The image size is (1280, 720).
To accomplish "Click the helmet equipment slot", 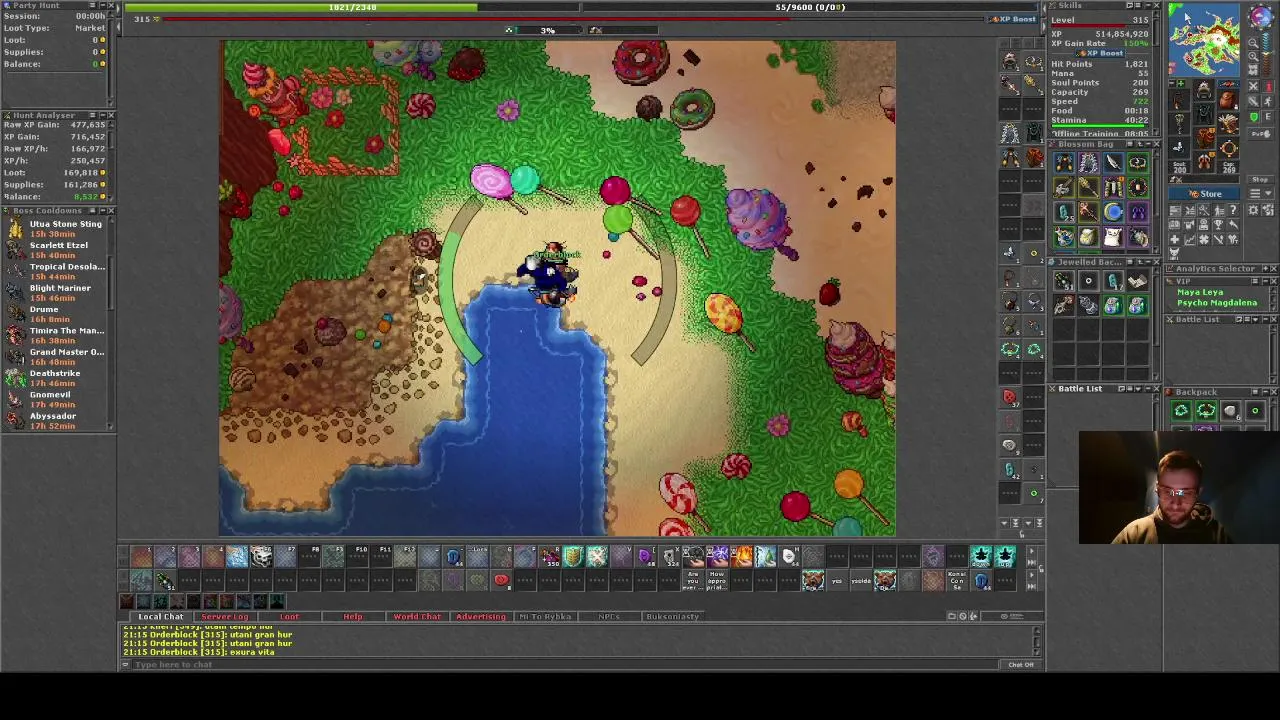I will click(1204, 89).
